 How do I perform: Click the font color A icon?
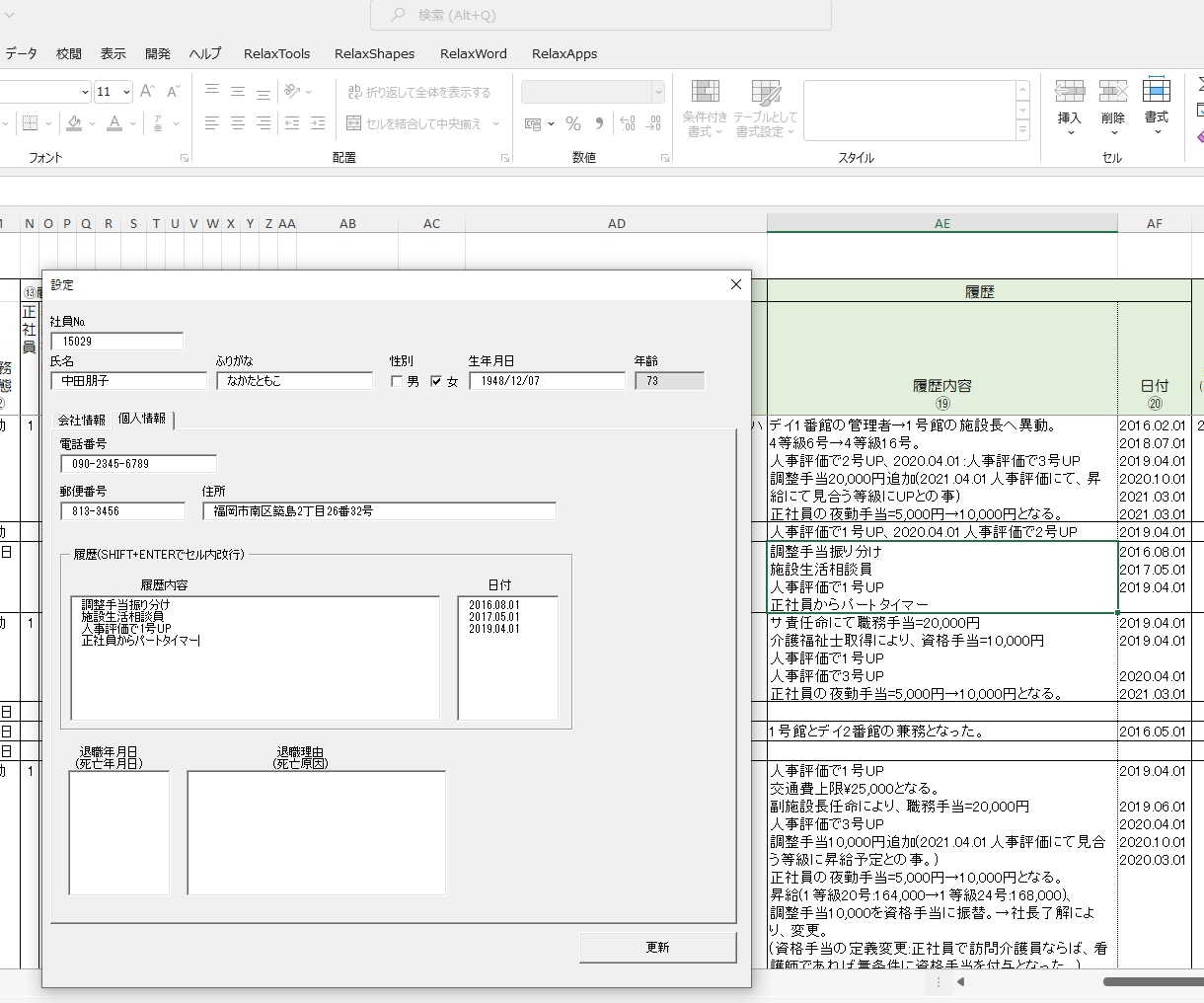pyautogui.click(x=114, y=123)
